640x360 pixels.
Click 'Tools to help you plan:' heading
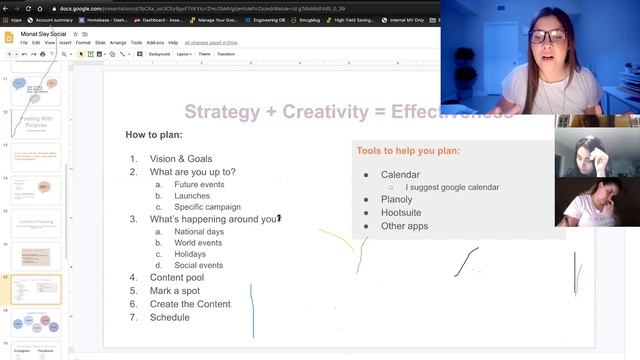pyautogui.click(x=408, y=151)
